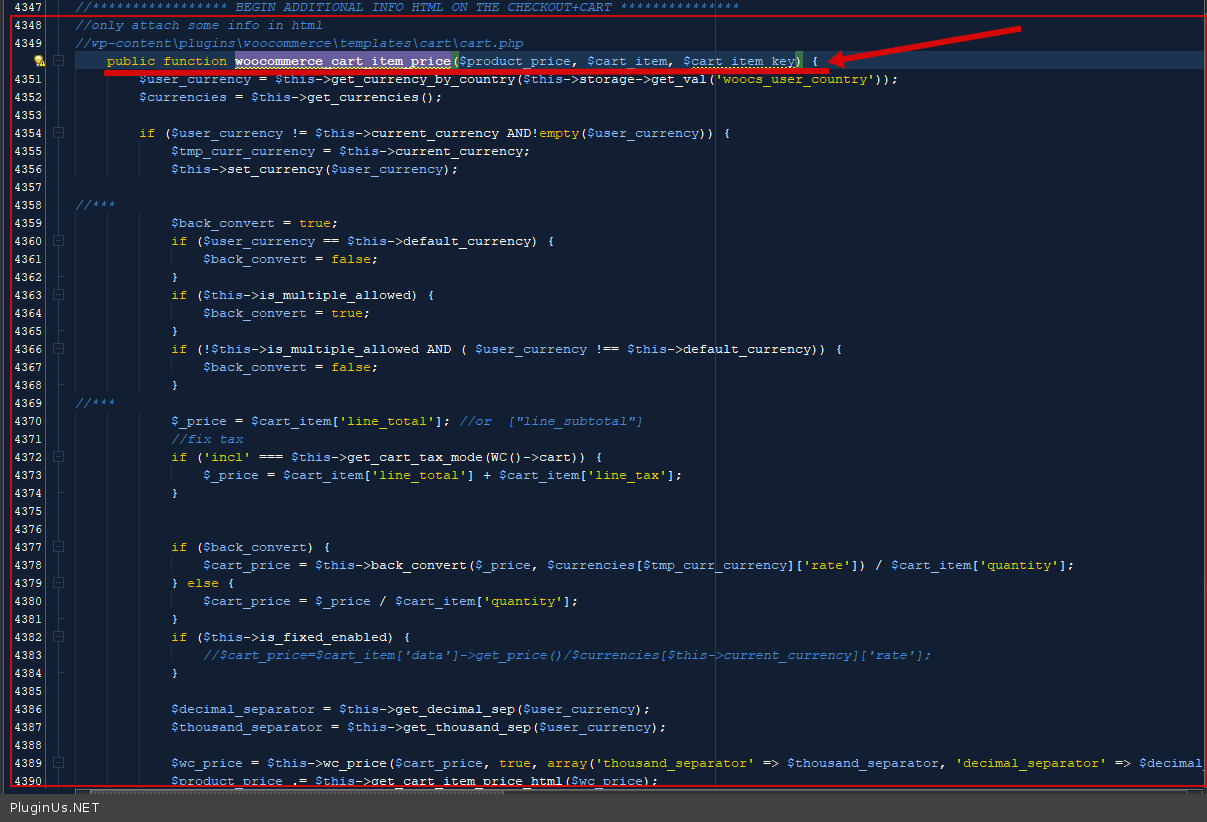Click line number 4370 in the gutter
Image resolution: width=1207 pixels, height=822 pixels.
[27, 421]
